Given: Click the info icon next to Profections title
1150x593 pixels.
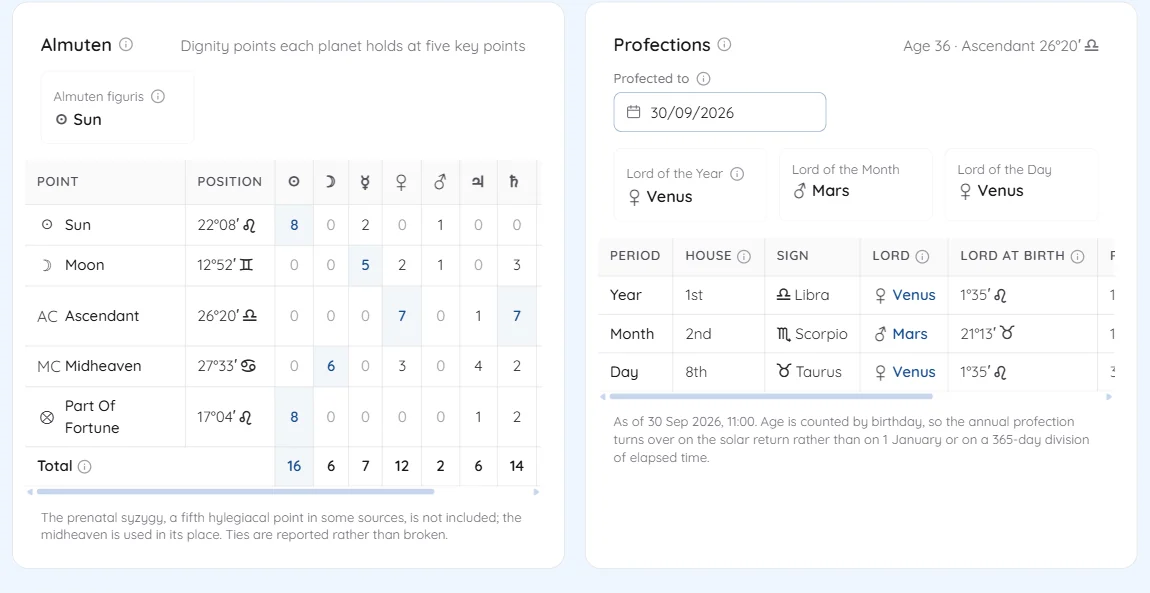Looking at the screenshot, I should (x=724, y=45).
